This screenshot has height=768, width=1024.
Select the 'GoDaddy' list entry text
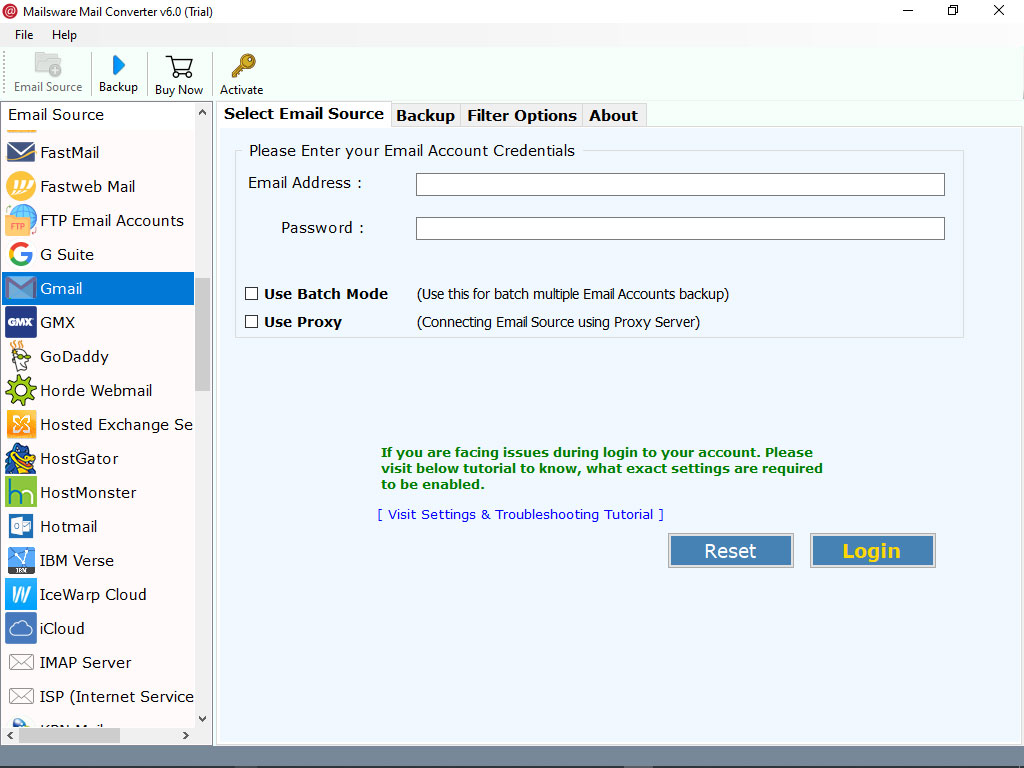(74, 357)
